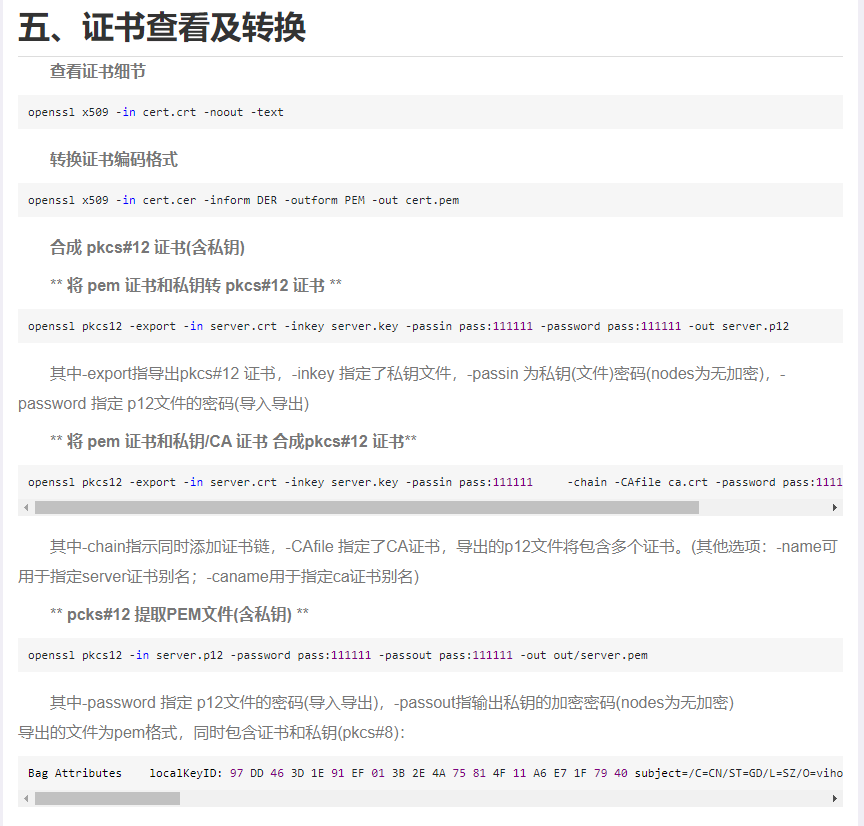Click the line 导出的文件为pem格式
Viewport: 864px width, 826px height.
(212, 732)
